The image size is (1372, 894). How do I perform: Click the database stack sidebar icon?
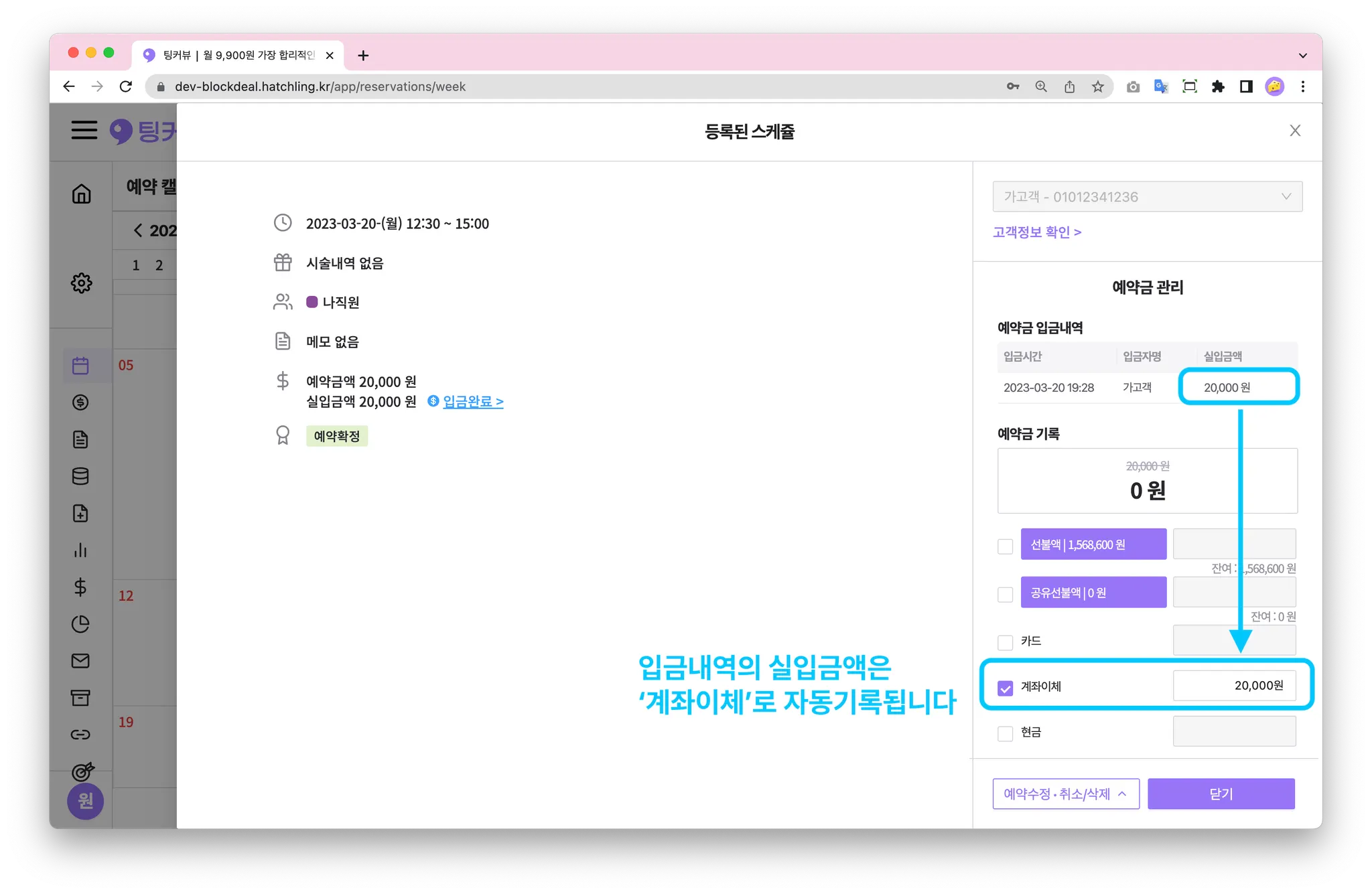[80, 476]
